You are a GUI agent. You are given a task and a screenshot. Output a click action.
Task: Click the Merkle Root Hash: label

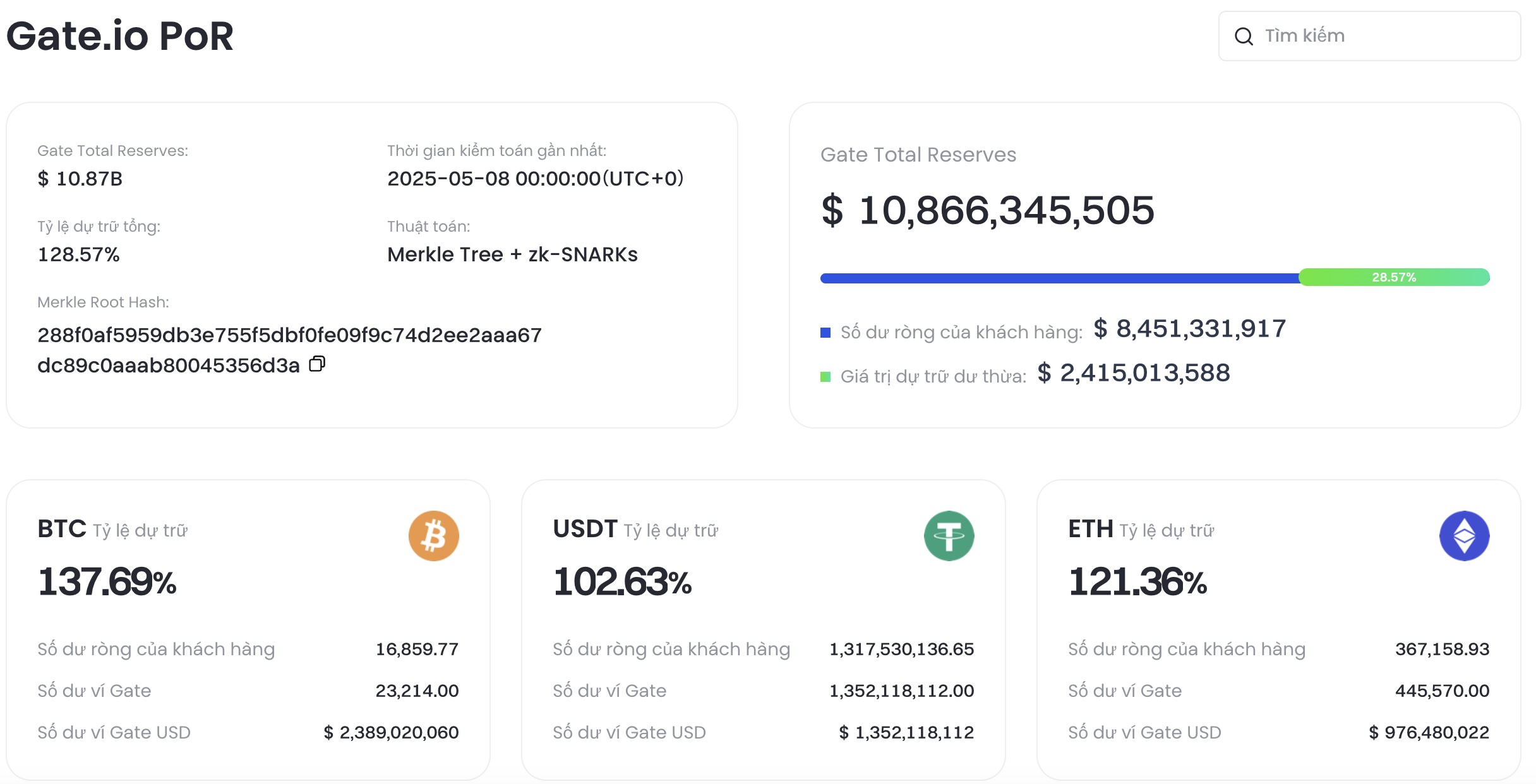tap(104, 302)
